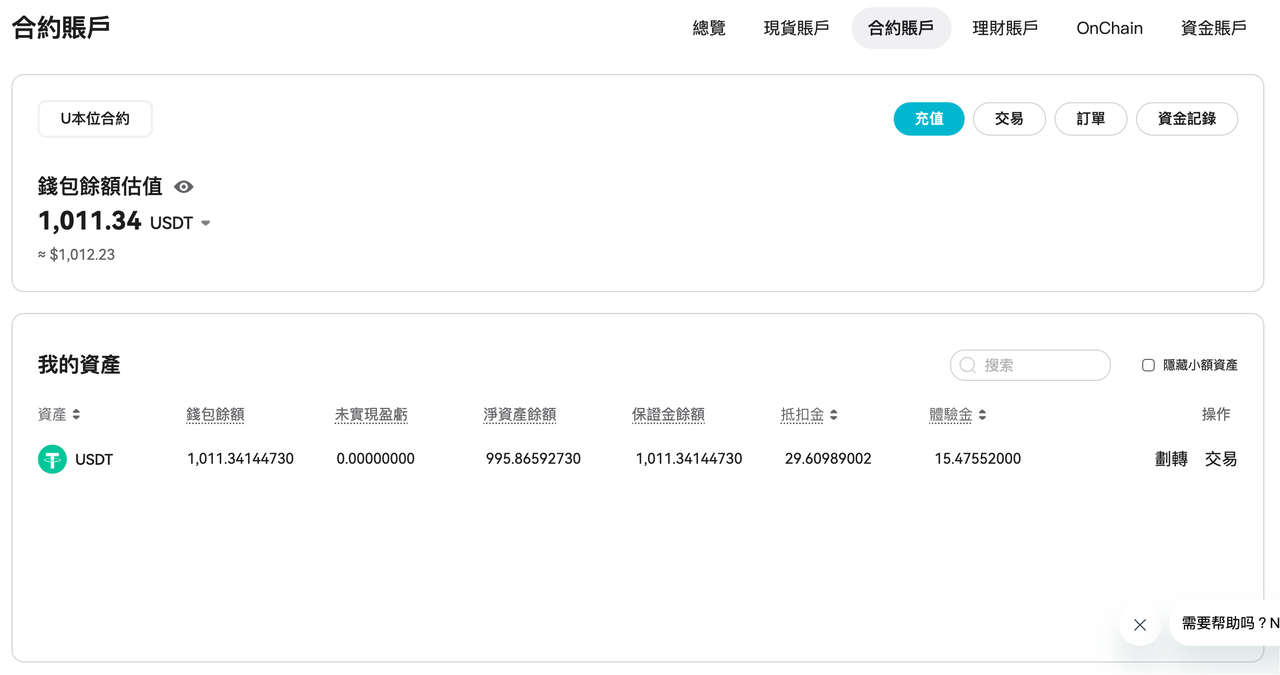The height and width of the screenshot is (675, 1280).
Task: Switch to 現貨賬戶 tab
Action: (x=796, y=28)
